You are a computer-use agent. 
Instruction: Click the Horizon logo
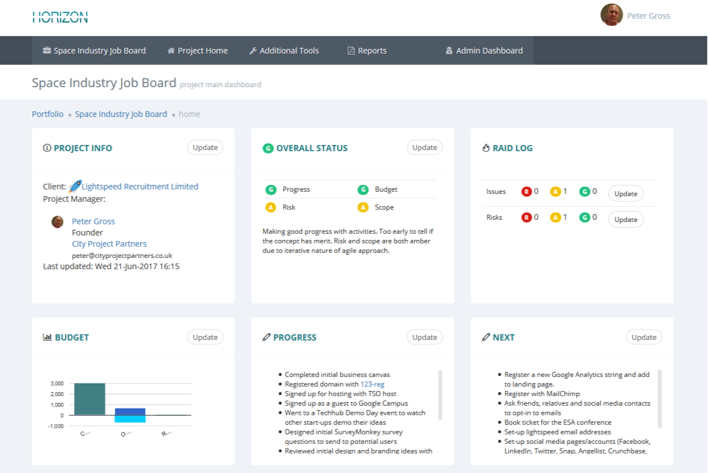60,18
